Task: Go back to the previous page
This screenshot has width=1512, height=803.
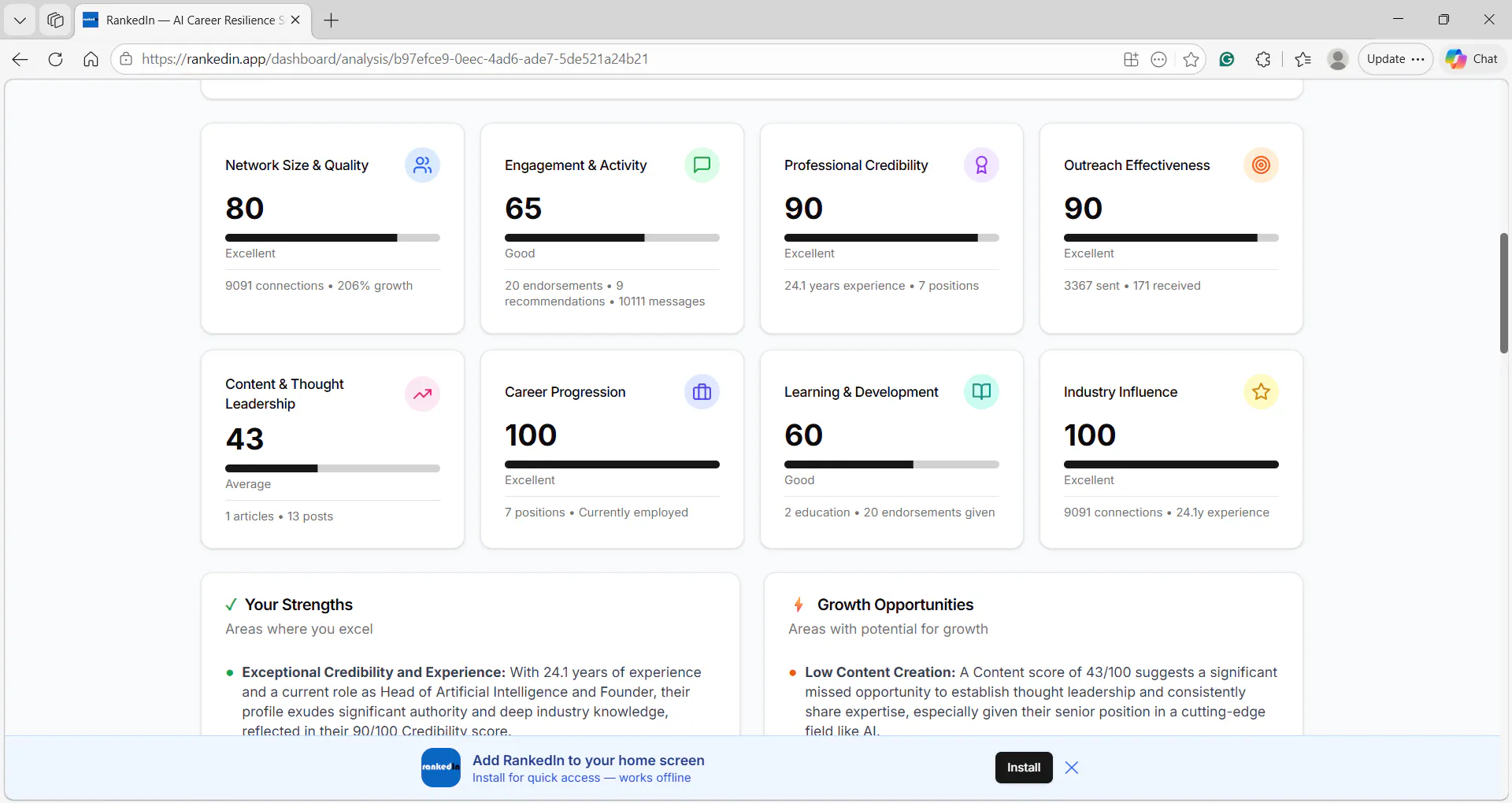Action: click(20, 59)
